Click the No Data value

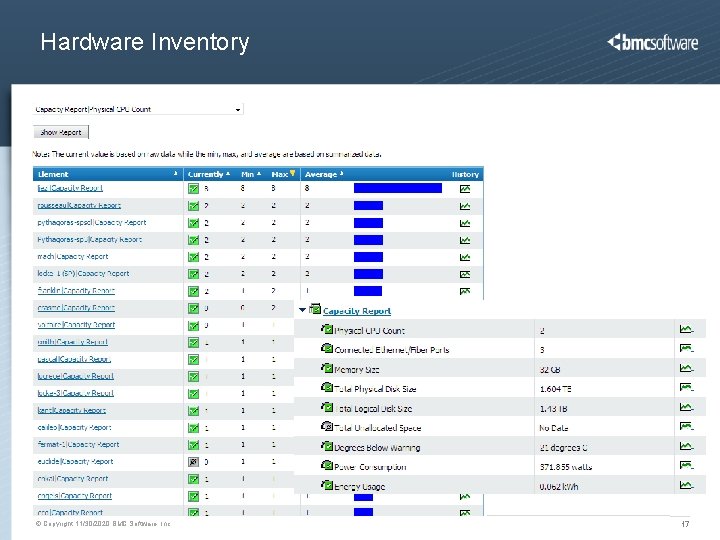pos(553,428)
